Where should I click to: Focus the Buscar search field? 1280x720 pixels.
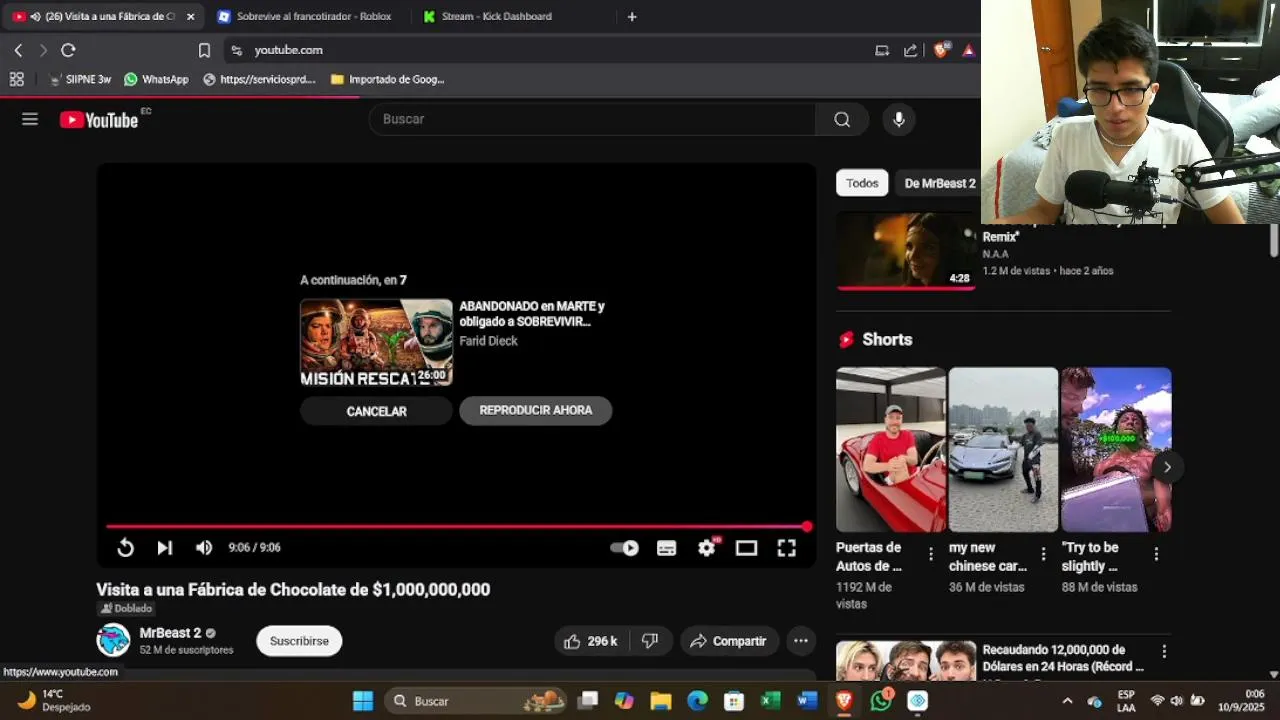point(592,119)
